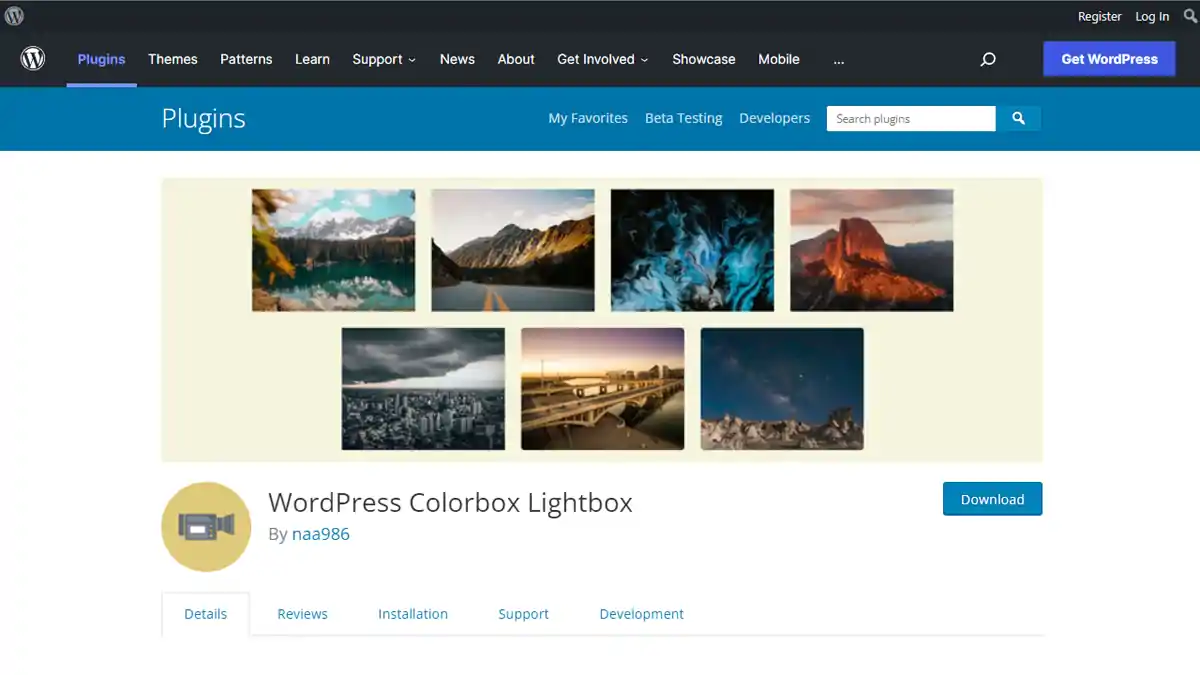
Task: Open site search icon beside Get WordPress
Action: [988, 59]
